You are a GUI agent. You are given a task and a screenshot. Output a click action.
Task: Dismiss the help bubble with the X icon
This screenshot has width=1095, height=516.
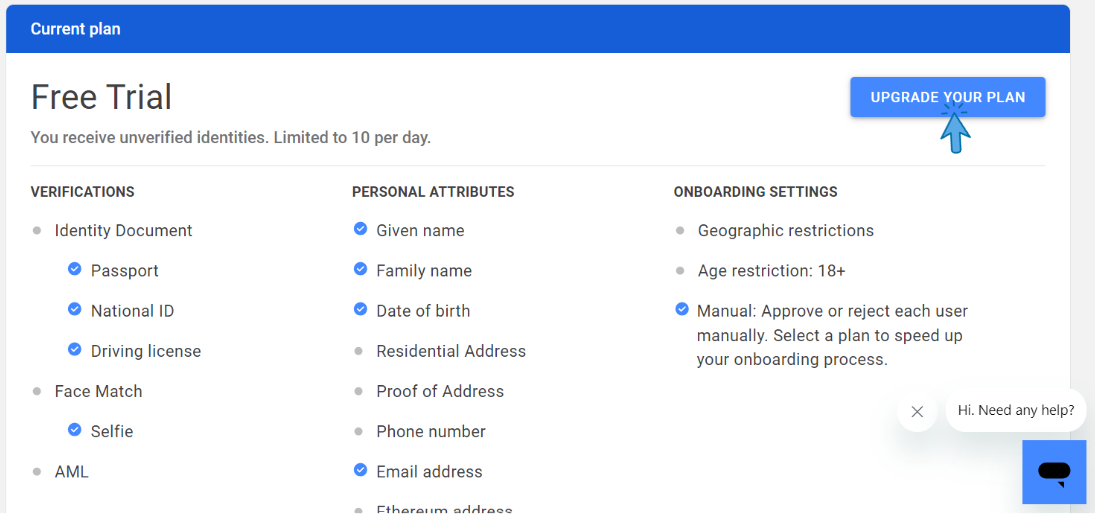pyautogui.click(x=917, y=412)
